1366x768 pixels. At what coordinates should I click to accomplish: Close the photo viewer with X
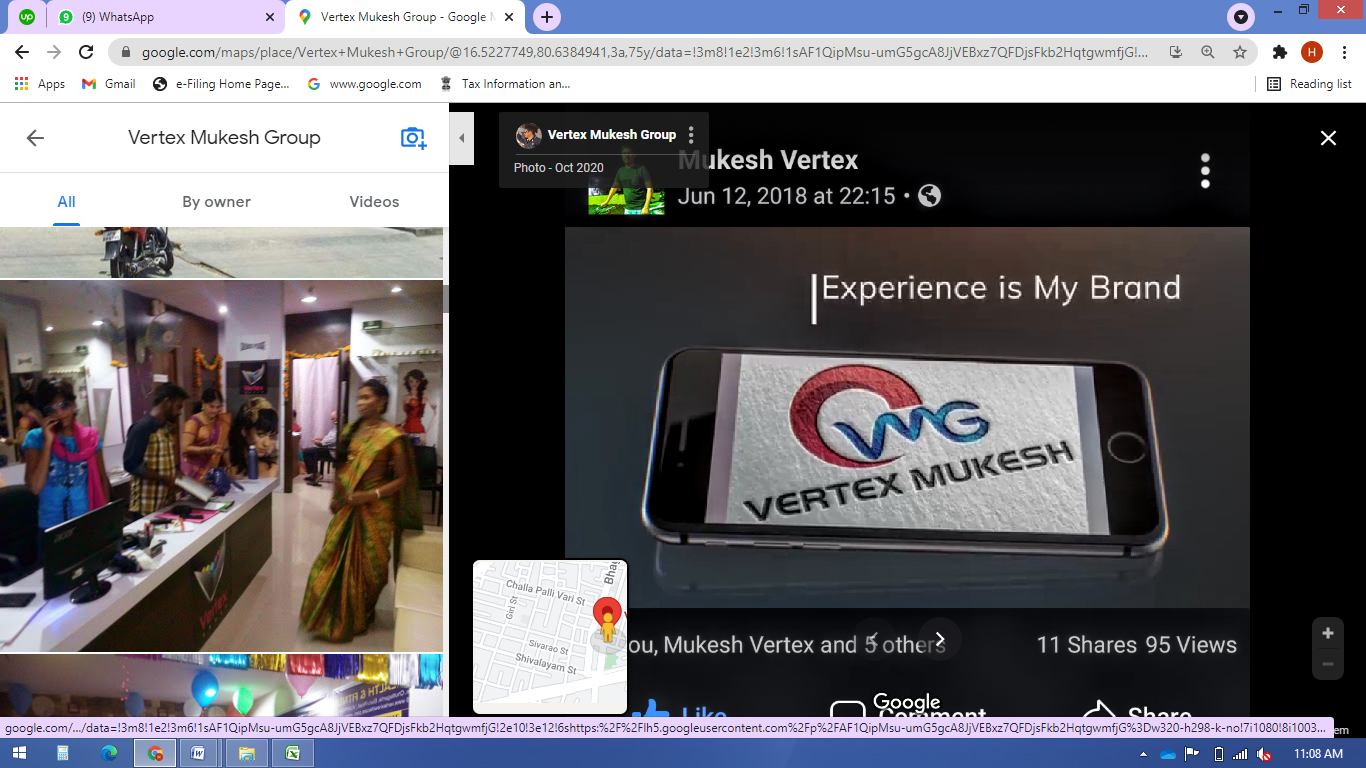click(x=1328, y=138)
